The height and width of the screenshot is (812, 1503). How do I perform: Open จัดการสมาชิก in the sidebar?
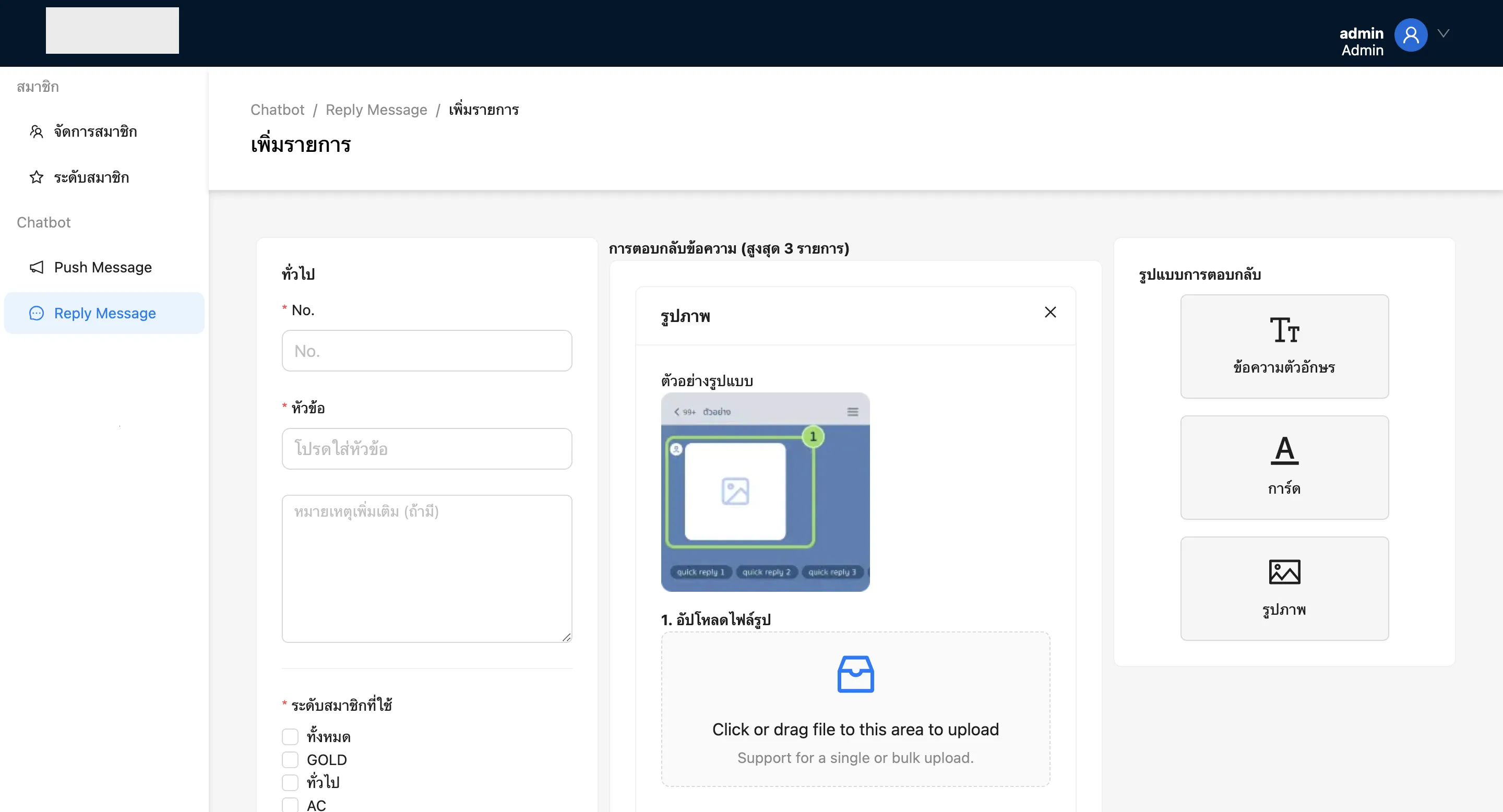(95, 132)
